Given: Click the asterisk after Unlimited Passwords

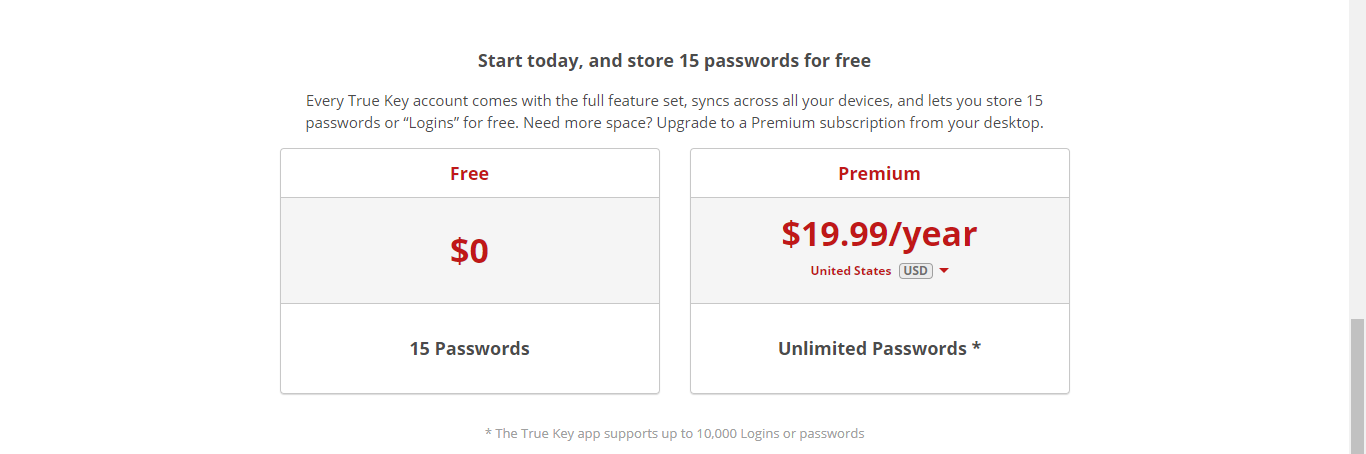Looking at the screenshot, I should [x=976, y=347].
